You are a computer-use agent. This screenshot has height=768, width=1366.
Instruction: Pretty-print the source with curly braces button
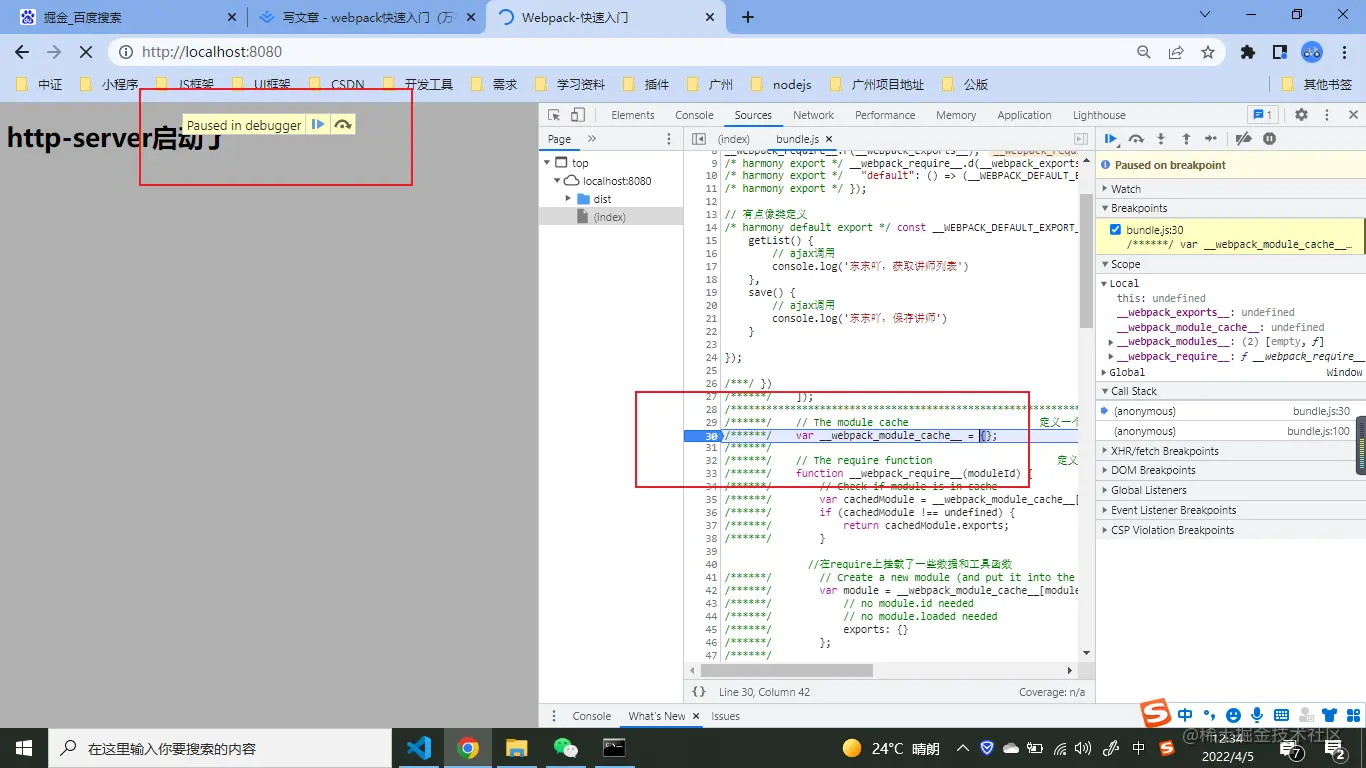699,692
